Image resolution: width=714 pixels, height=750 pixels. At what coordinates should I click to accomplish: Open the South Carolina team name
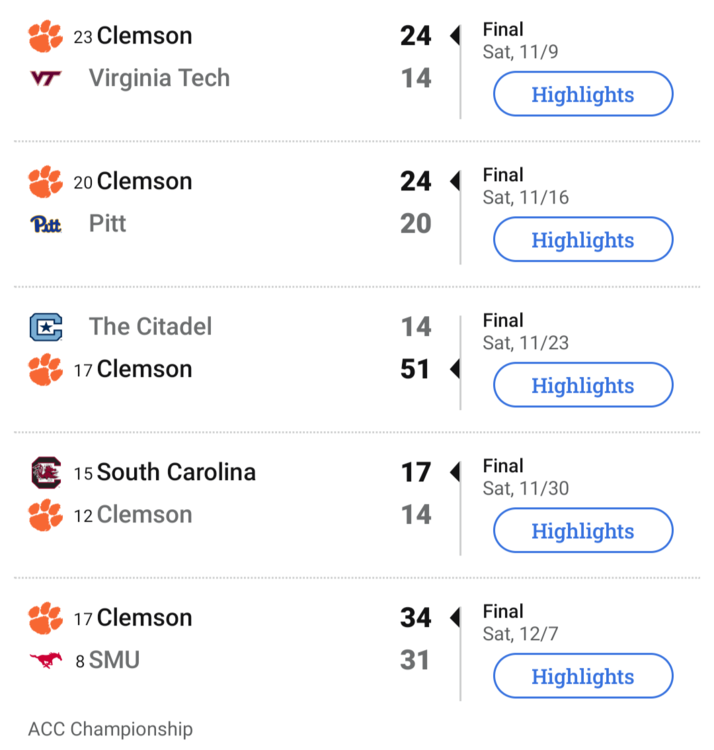[176, 472]
